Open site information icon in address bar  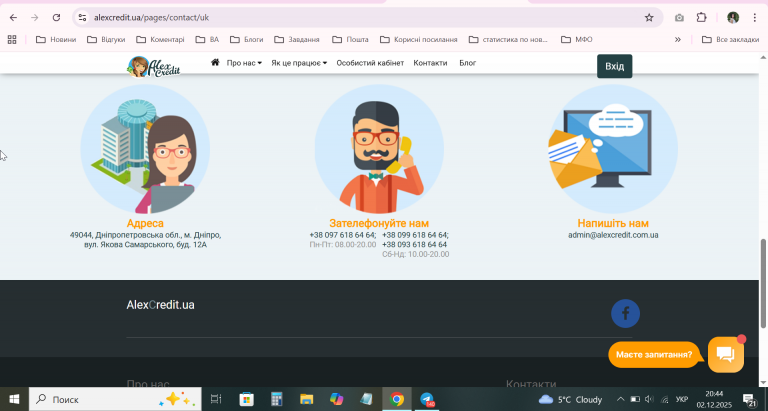(82, 18)
